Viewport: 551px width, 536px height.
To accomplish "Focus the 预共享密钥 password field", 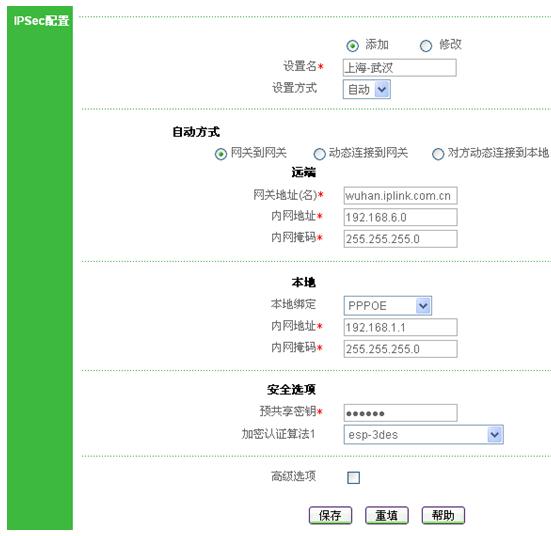I will pyautogui.click(x=400, y=413).
